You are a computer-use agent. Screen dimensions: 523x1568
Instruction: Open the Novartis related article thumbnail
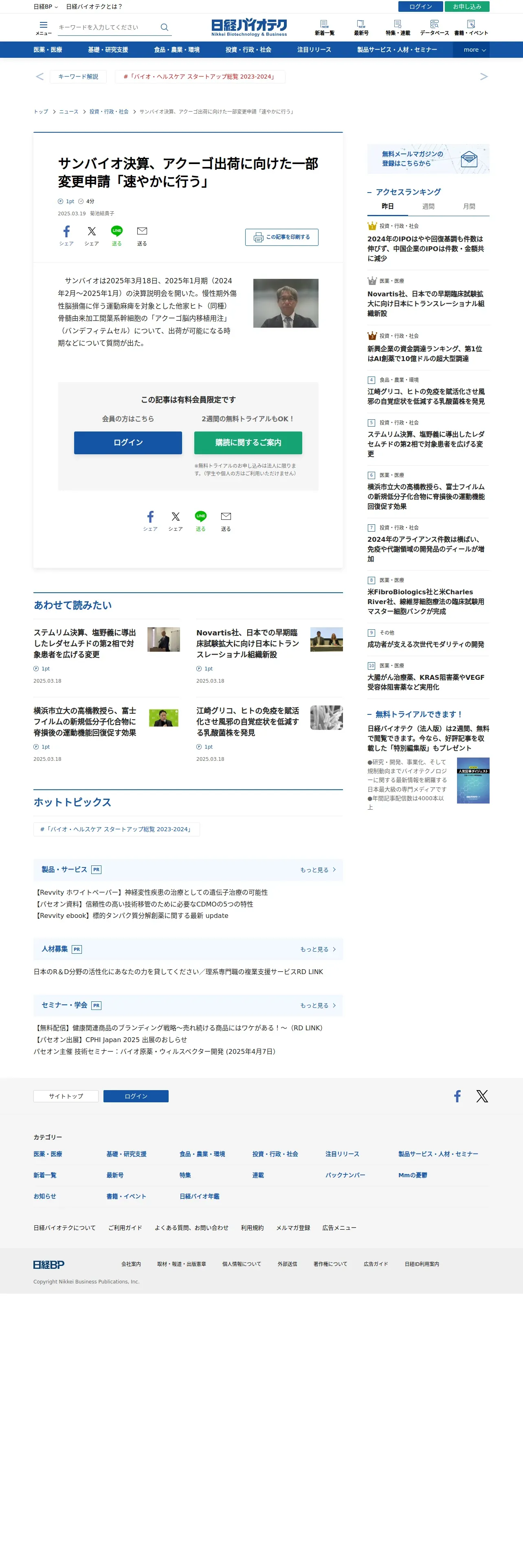pos(326,639)
